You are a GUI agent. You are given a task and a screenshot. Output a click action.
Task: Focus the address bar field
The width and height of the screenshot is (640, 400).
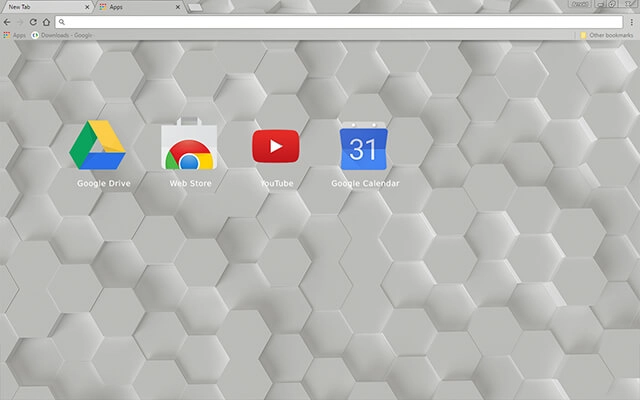tap(339, 22)
